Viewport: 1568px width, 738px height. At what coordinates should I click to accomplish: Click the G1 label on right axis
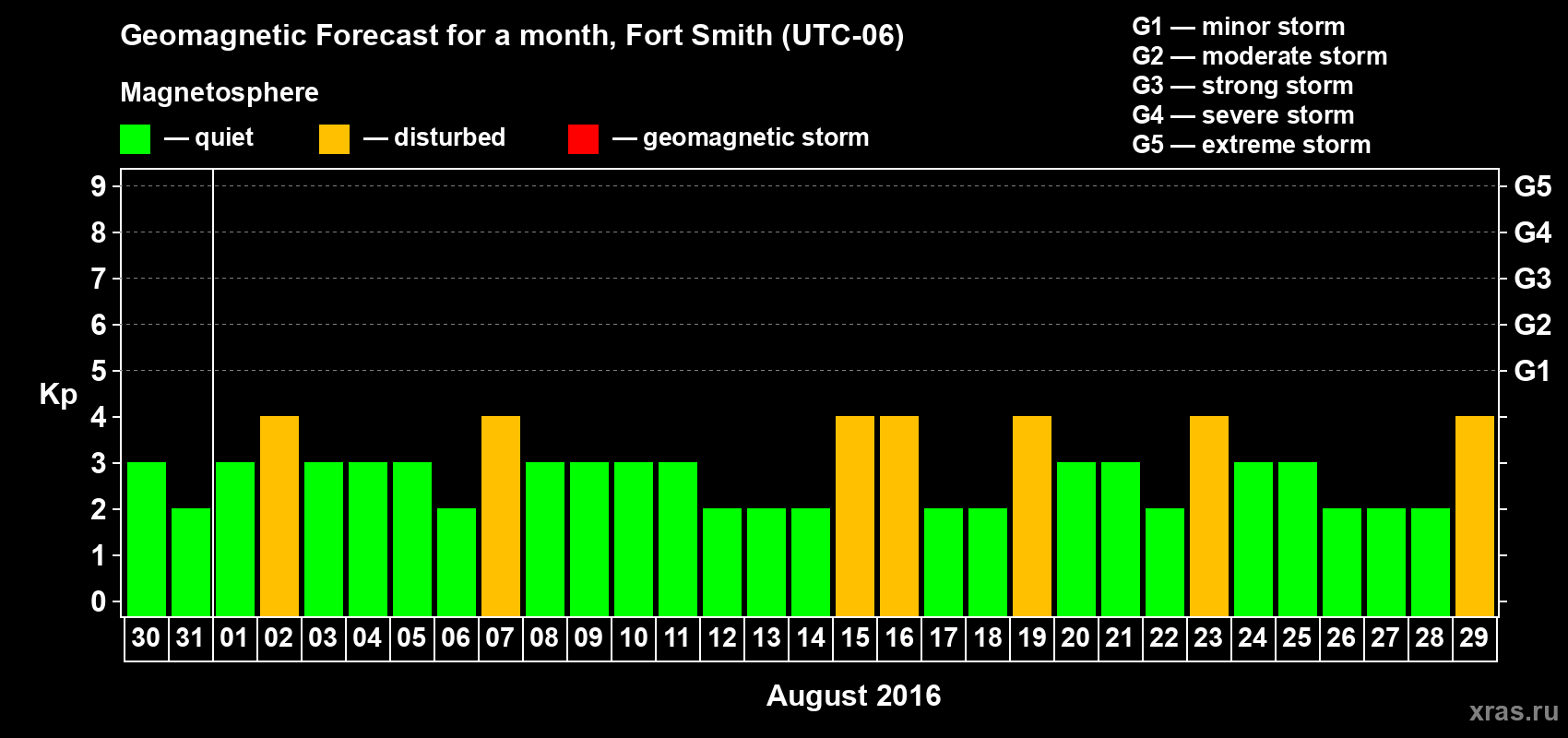coord(1533,371)
